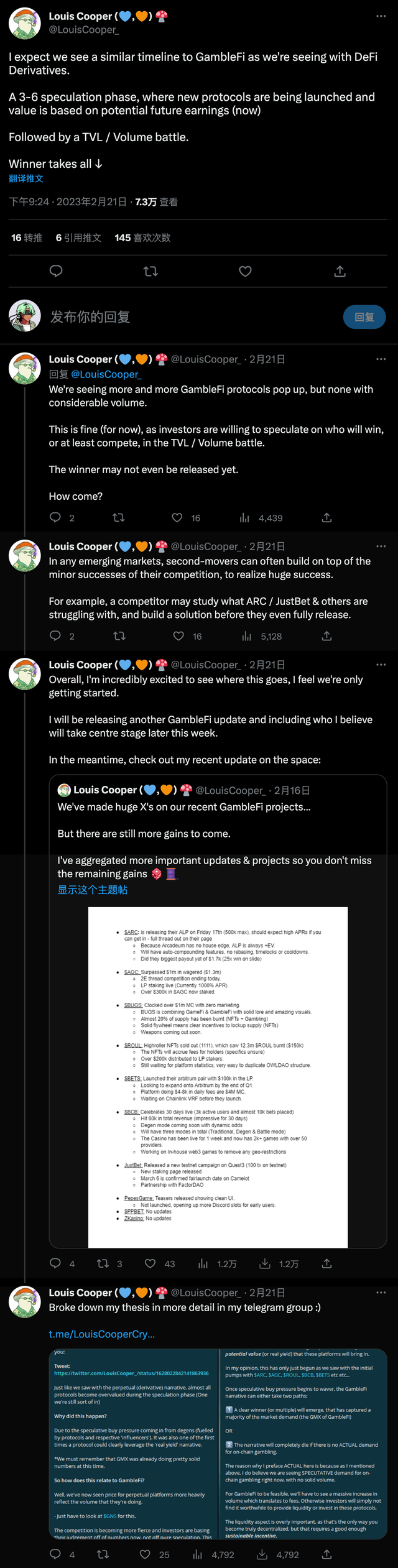
Task: Open more menu on 'emerging markets' reply
Action: (381, 546)
